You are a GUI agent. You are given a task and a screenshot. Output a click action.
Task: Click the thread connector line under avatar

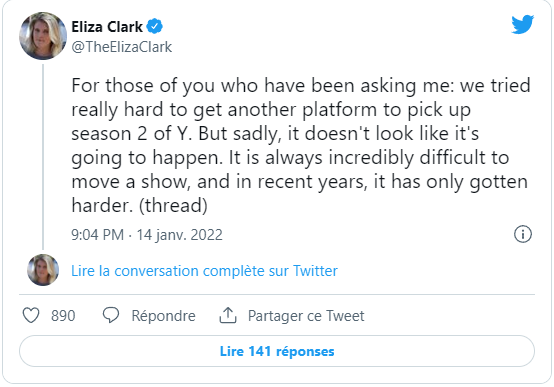pyautogui.click(x=43, y=157)
